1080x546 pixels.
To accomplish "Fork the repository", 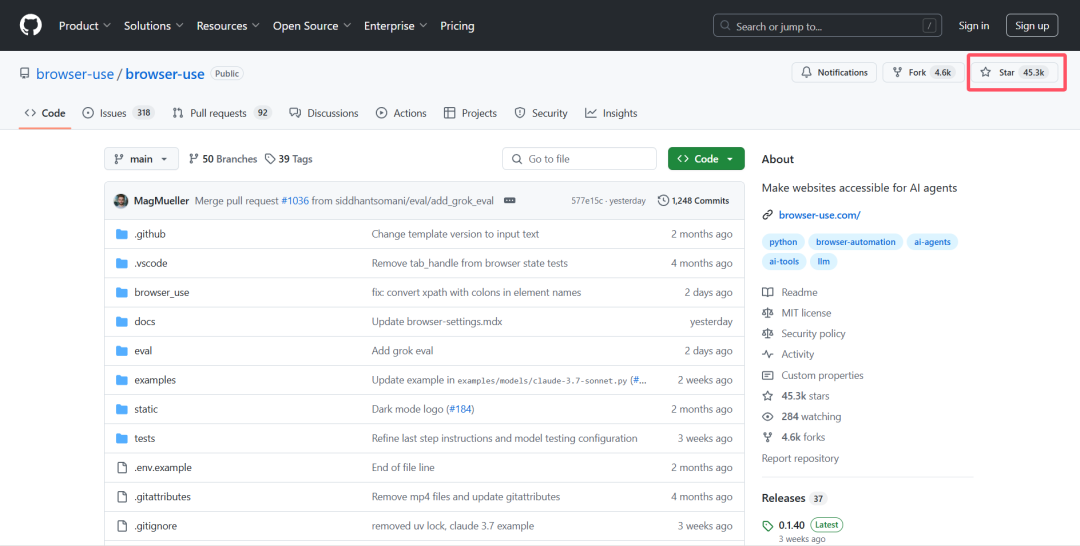I will point(921,72).
